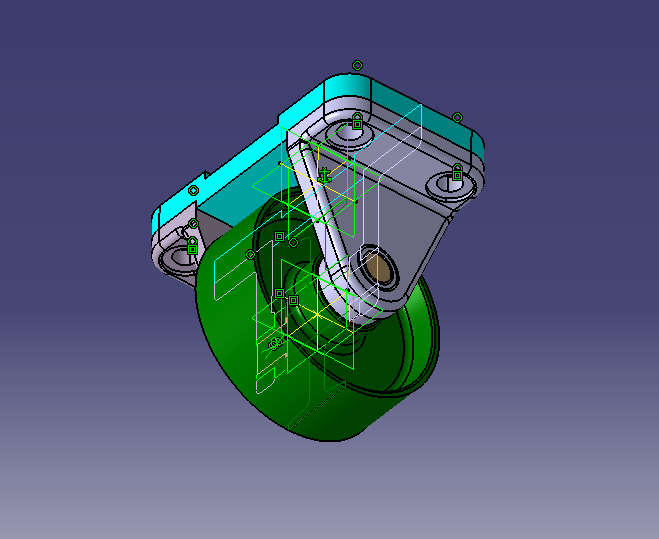Click the contact square symbol at the top bolt hole
Screen dimensions: 659x539
pyautogui.click(x=357, y=124)
